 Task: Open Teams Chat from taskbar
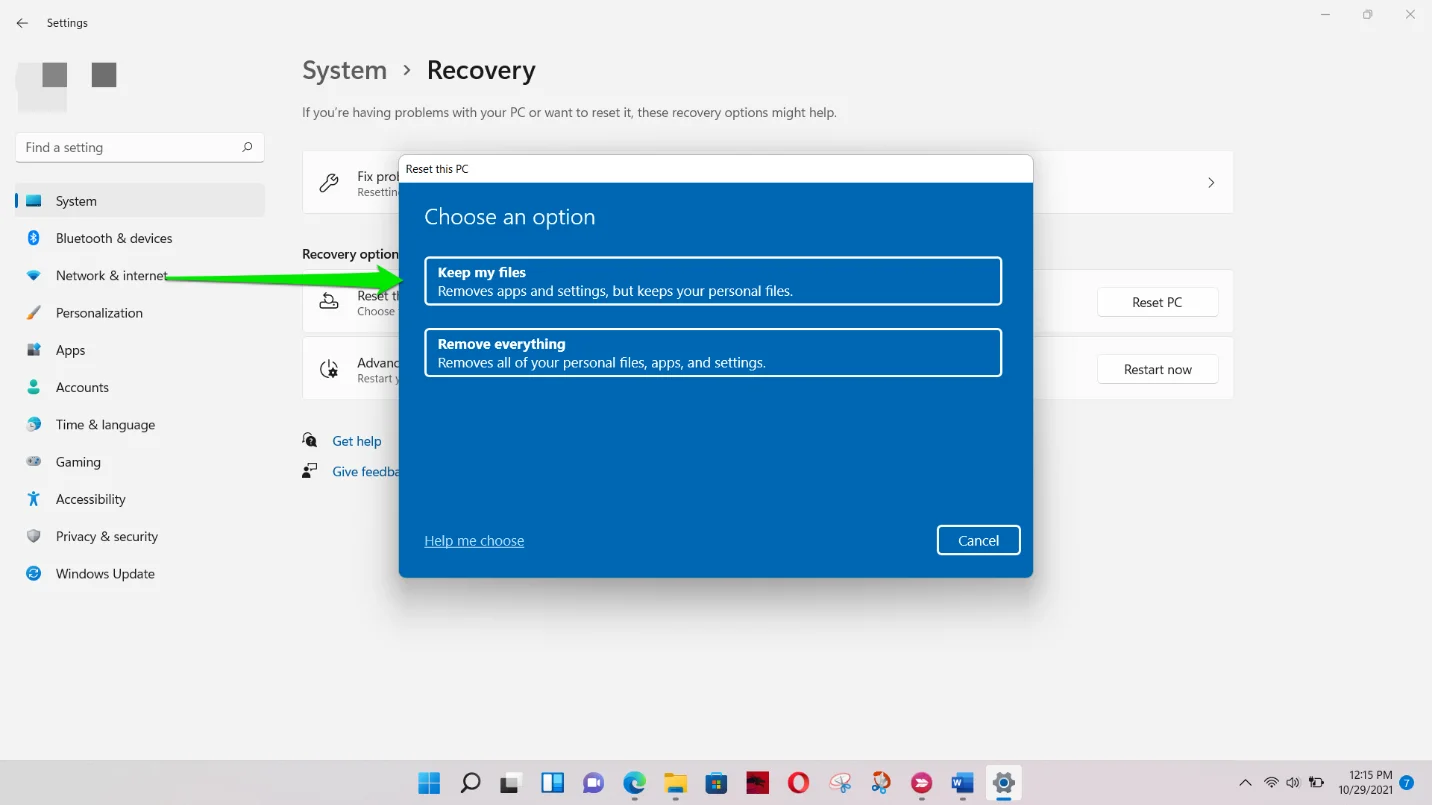point(593,782)
